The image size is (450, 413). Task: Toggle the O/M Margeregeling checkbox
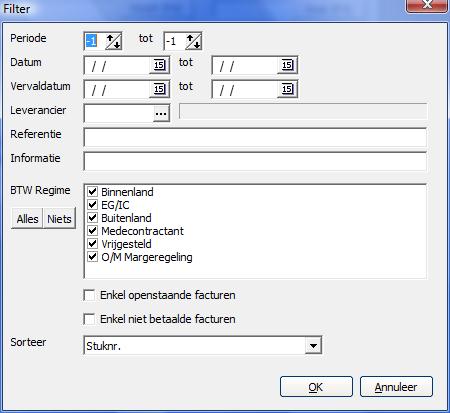tap(92, 257)
